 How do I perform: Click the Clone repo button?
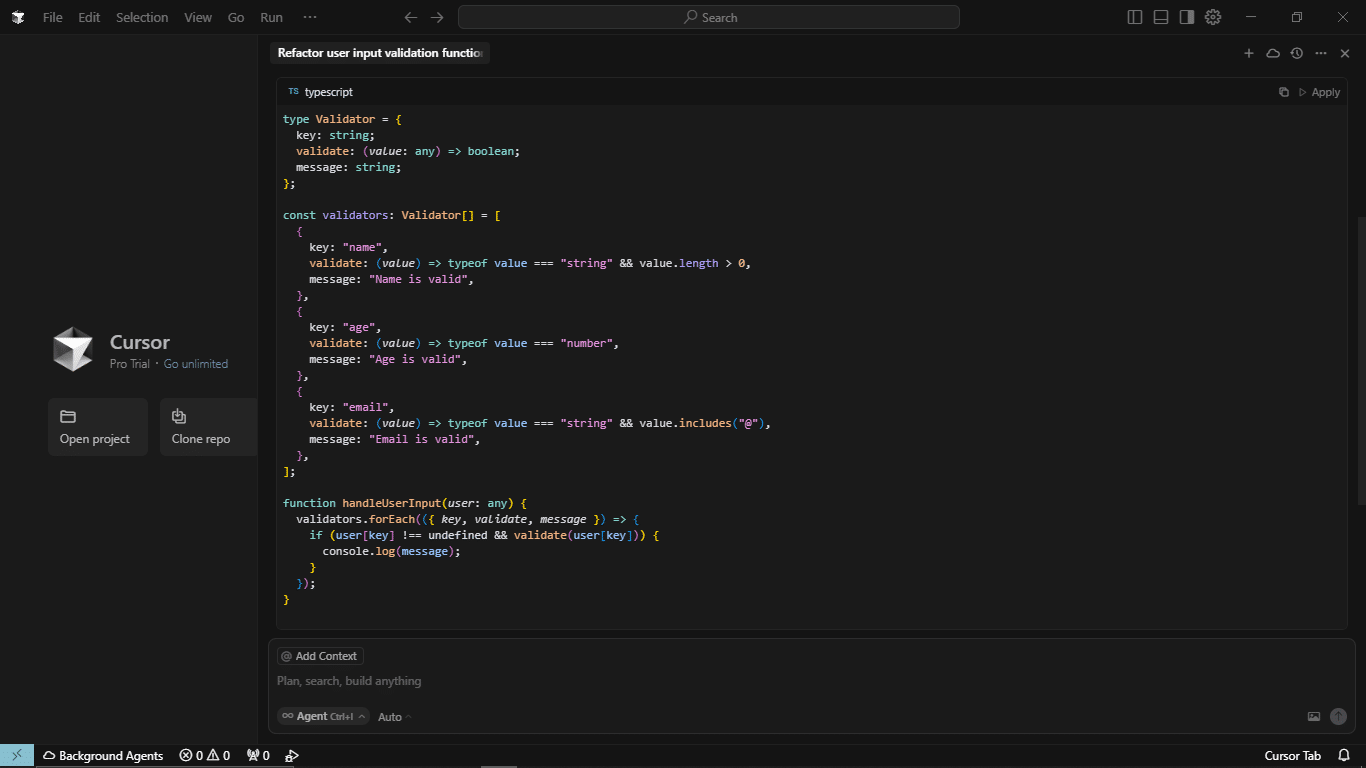[208, 427]
